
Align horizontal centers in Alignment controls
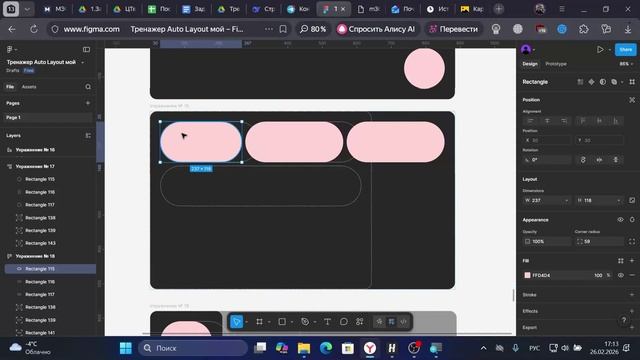547,121
